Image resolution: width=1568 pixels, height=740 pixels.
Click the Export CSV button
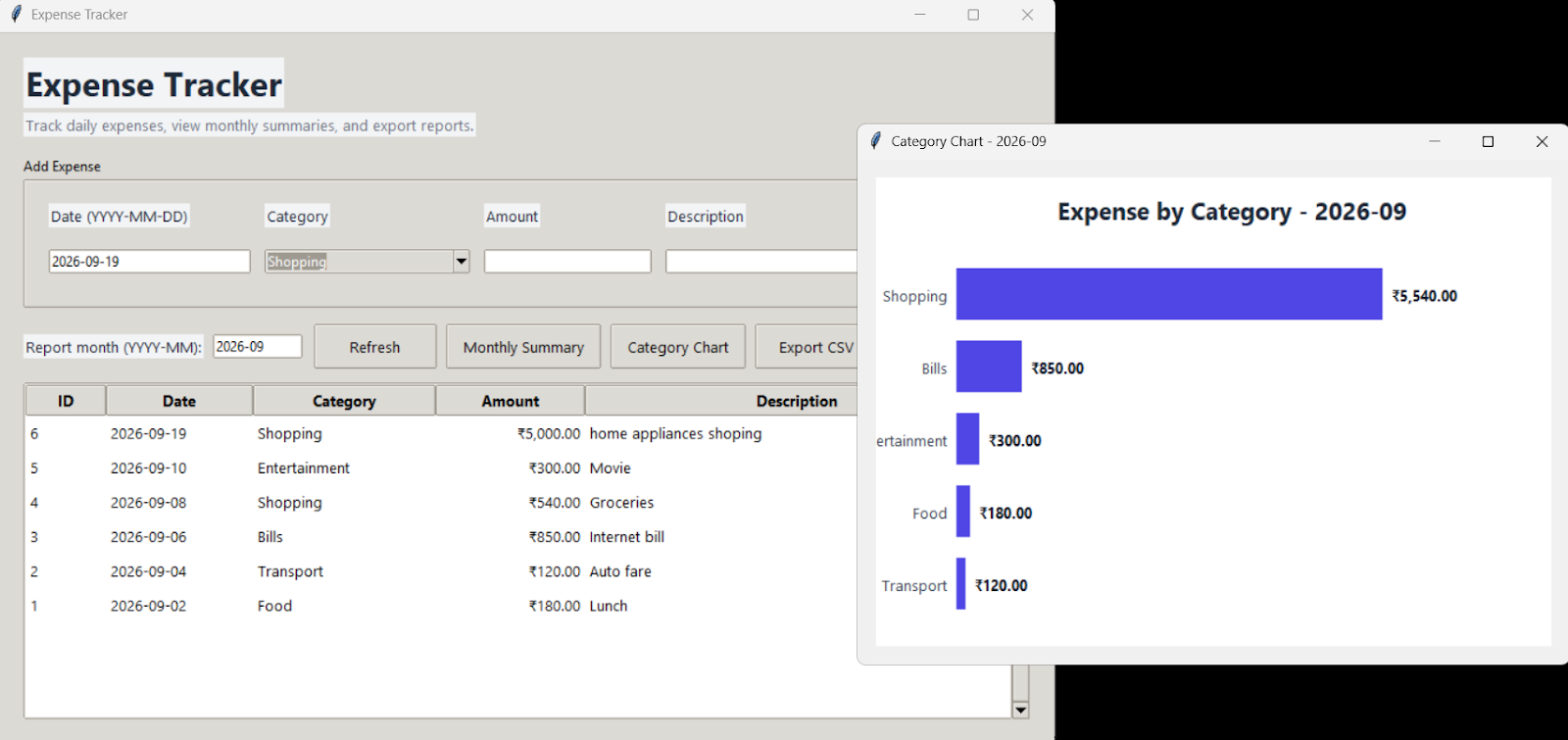pos(808,347)
